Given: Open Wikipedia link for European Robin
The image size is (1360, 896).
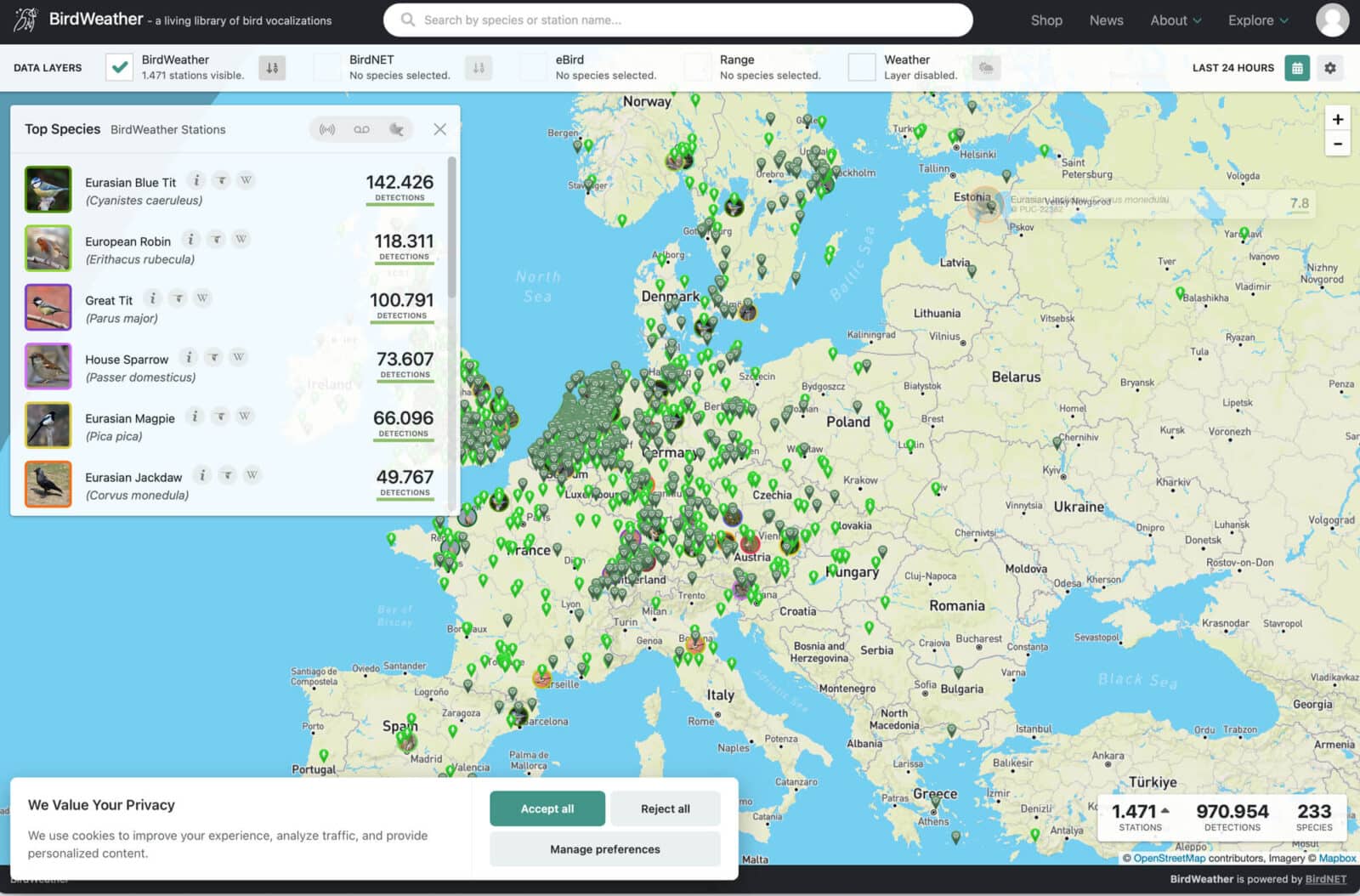Looking at the screenshot, I should (x=241, y=239).
